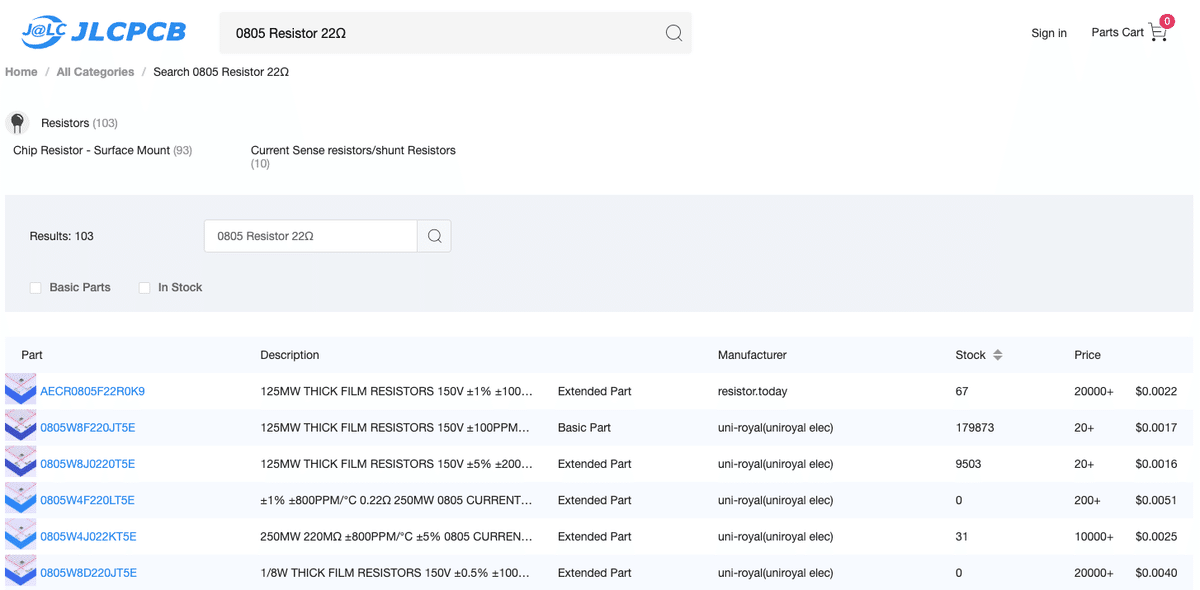Click price $0.0022
The height and width of the screenshot is (590, 1200).
click(x=1156, y=391)
